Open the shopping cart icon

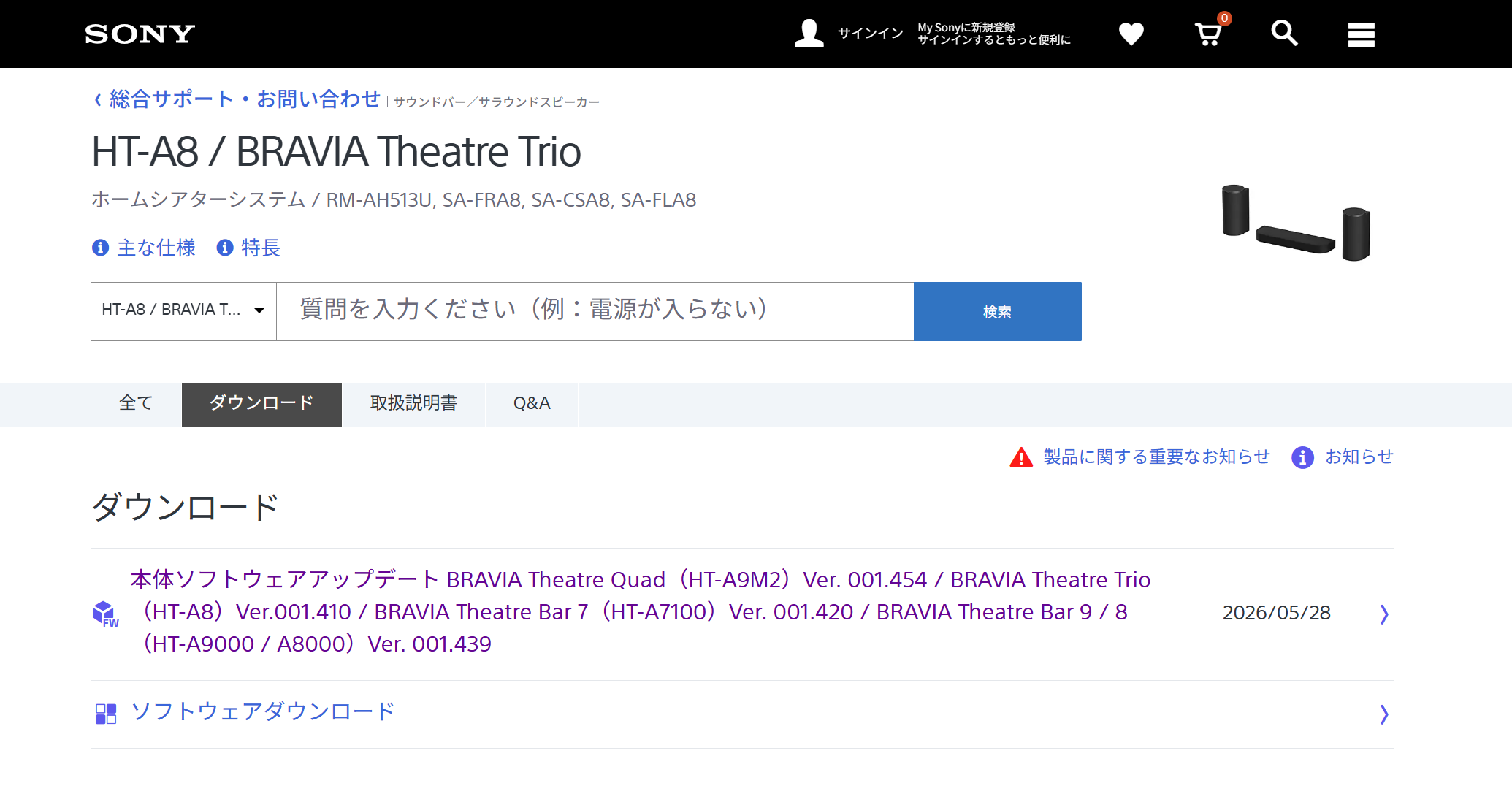click(1210, 32)
